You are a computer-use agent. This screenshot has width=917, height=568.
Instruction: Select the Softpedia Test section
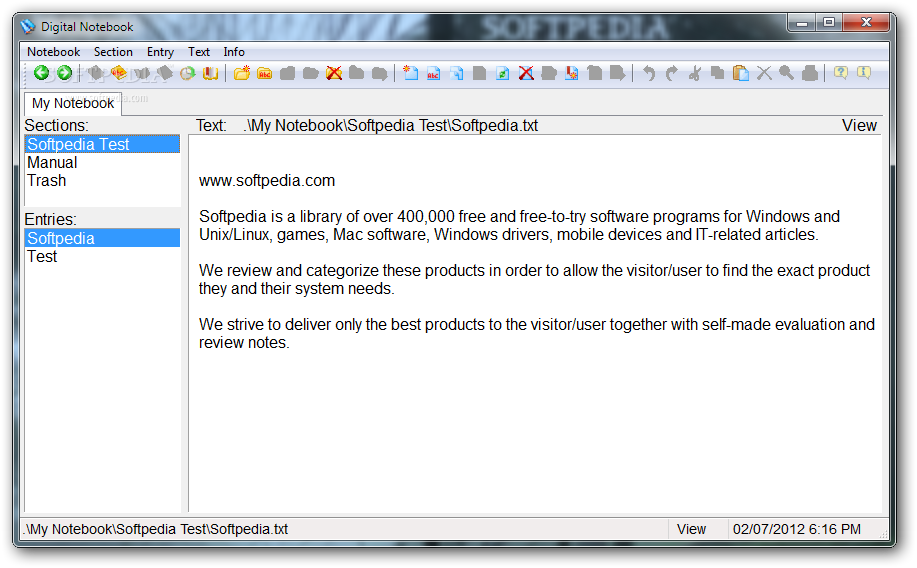102,144
